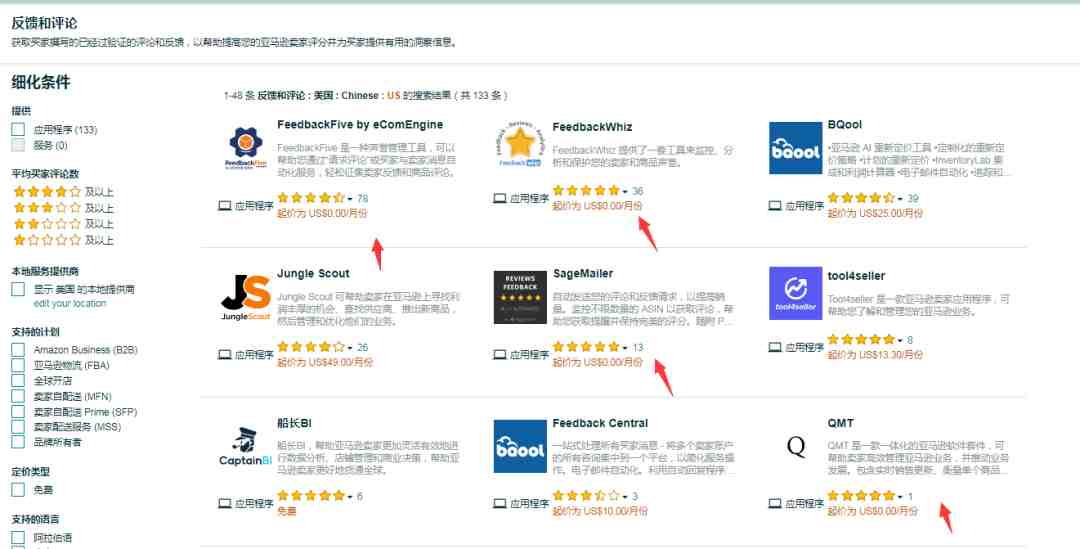This screenshot has width=1080, height=549.
Task: Check 卖家配送服务 (MSS) filter
Action: click(19, 426)
